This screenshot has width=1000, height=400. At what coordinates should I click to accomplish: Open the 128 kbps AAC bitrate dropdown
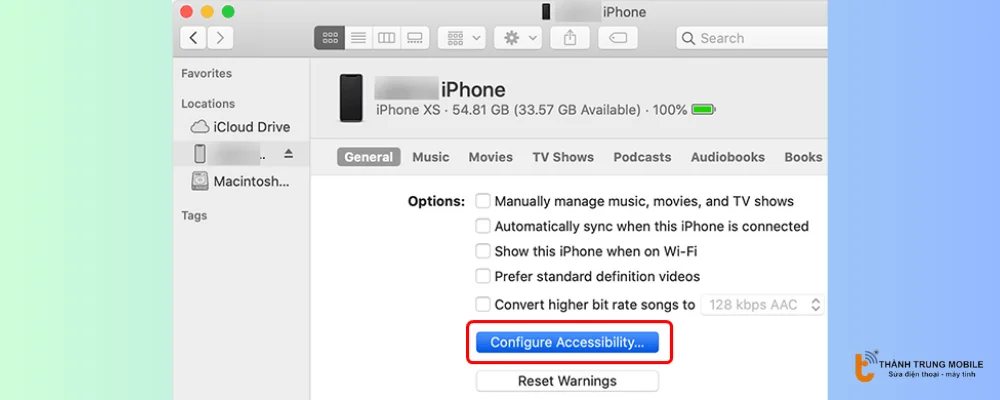point(763,304)
